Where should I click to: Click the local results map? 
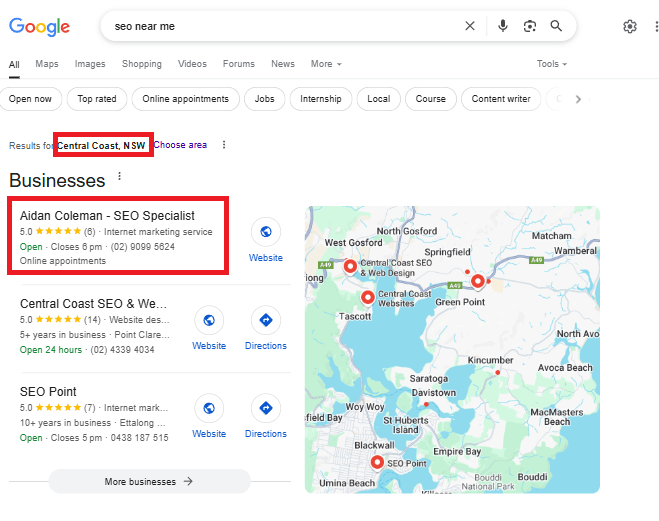click(x=452, y=350)
